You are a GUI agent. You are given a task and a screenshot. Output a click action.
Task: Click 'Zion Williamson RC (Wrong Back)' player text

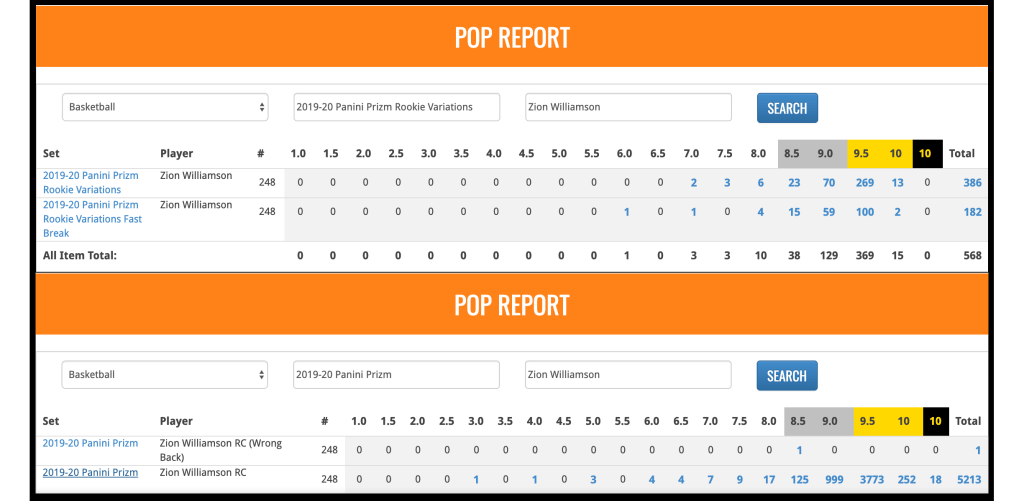tap(221, 450)
